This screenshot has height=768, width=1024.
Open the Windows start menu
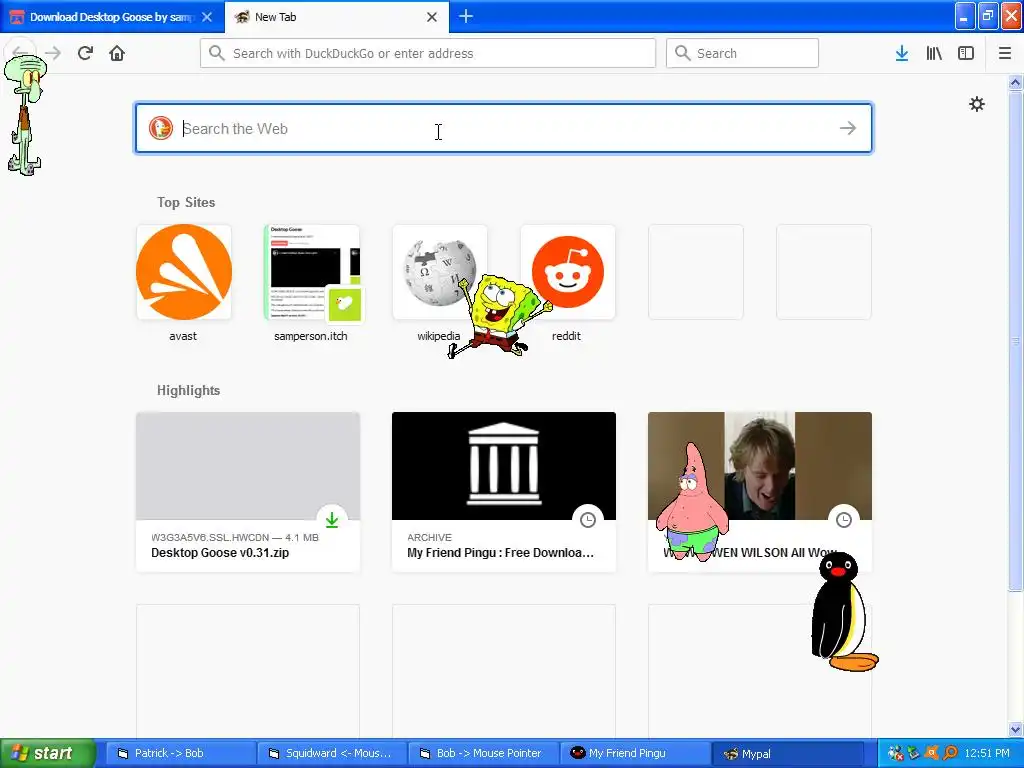[x=46, y=753]
